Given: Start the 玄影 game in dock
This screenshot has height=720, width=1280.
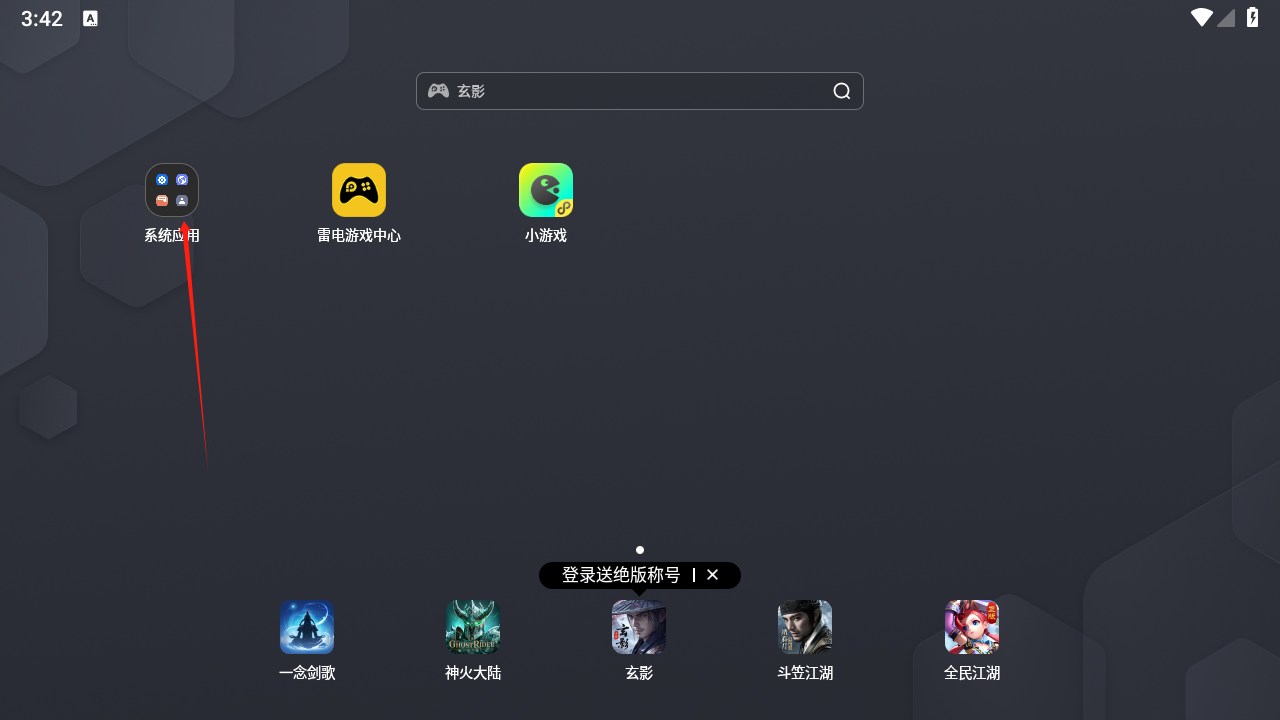Looking at the screenshot, I should pyautogui.click(x=639, y=627).
